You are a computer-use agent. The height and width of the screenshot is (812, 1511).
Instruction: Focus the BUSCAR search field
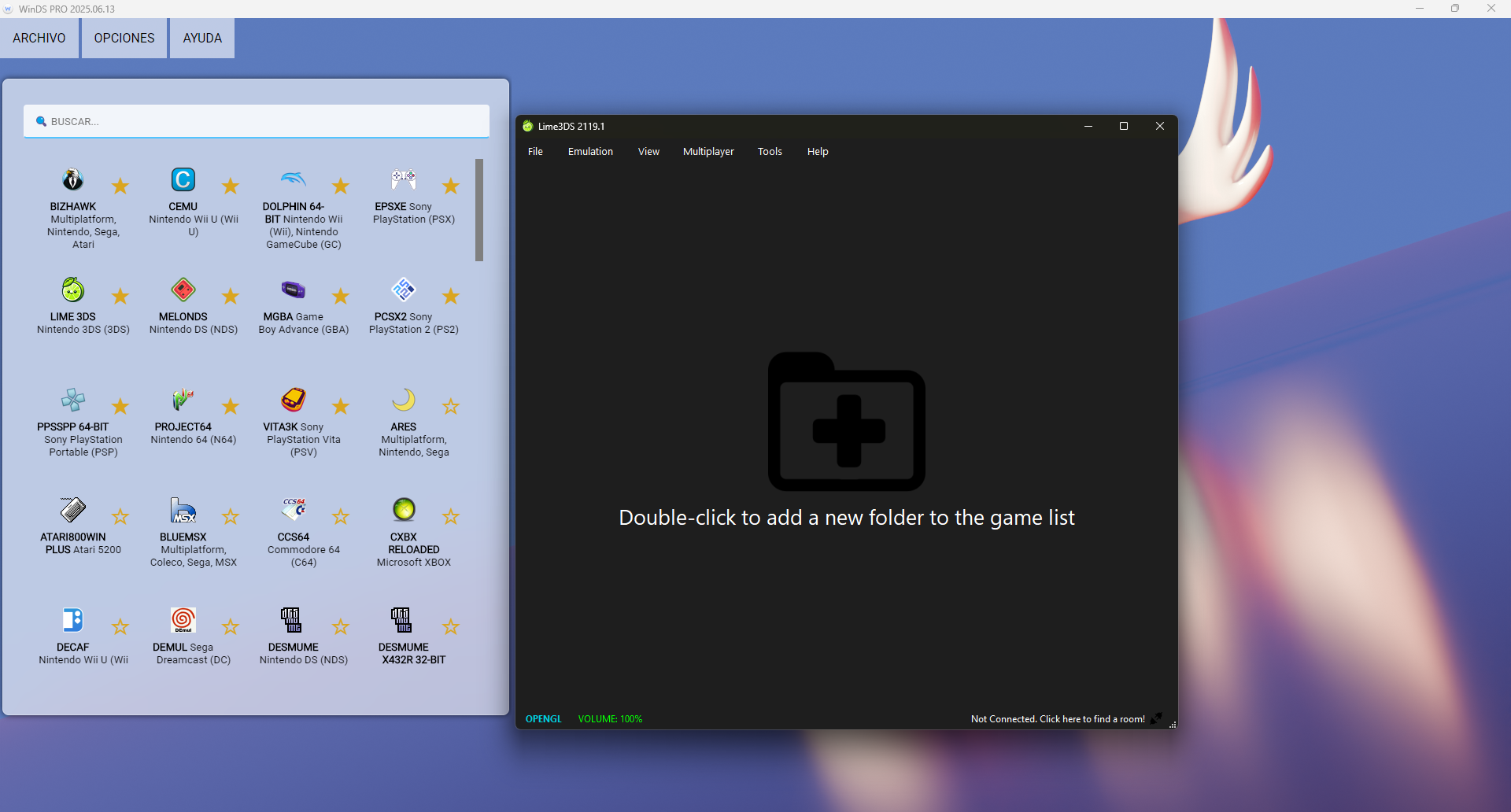pyautogui.click(x=257, y=121)
